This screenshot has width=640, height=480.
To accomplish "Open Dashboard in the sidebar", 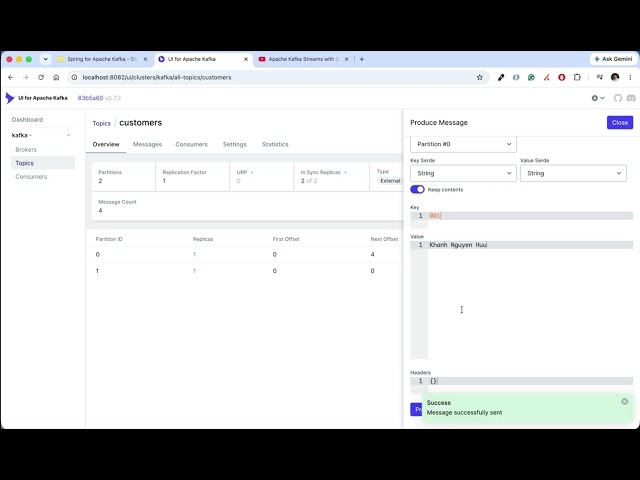I will point(27,120).
